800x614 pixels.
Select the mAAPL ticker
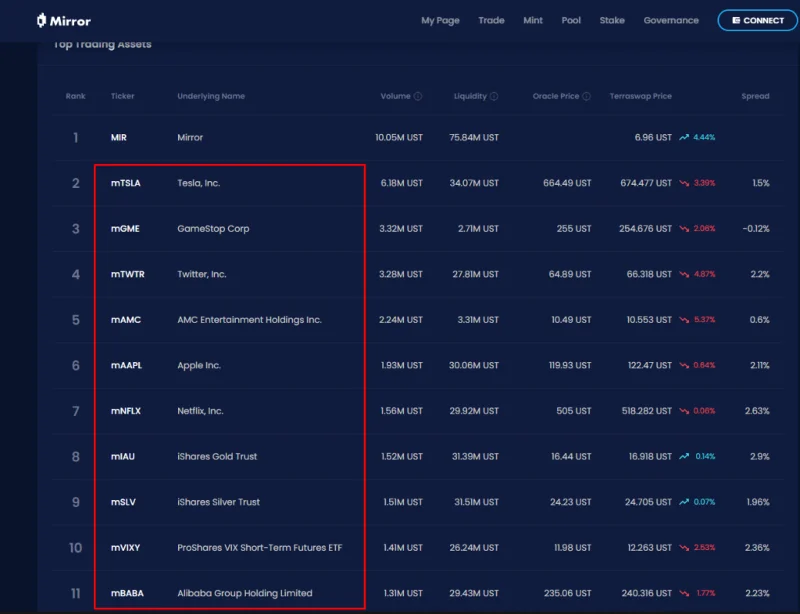point(126,365)
